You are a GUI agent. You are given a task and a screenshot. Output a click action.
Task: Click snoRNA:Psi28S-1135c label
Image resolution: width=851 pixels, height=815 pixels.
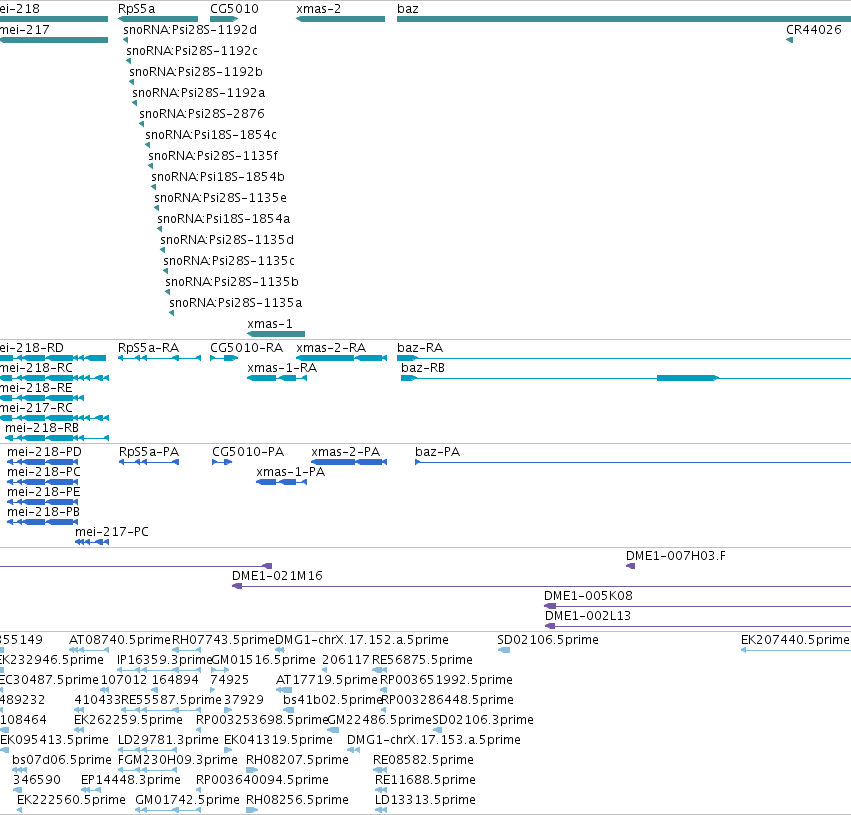229,260
